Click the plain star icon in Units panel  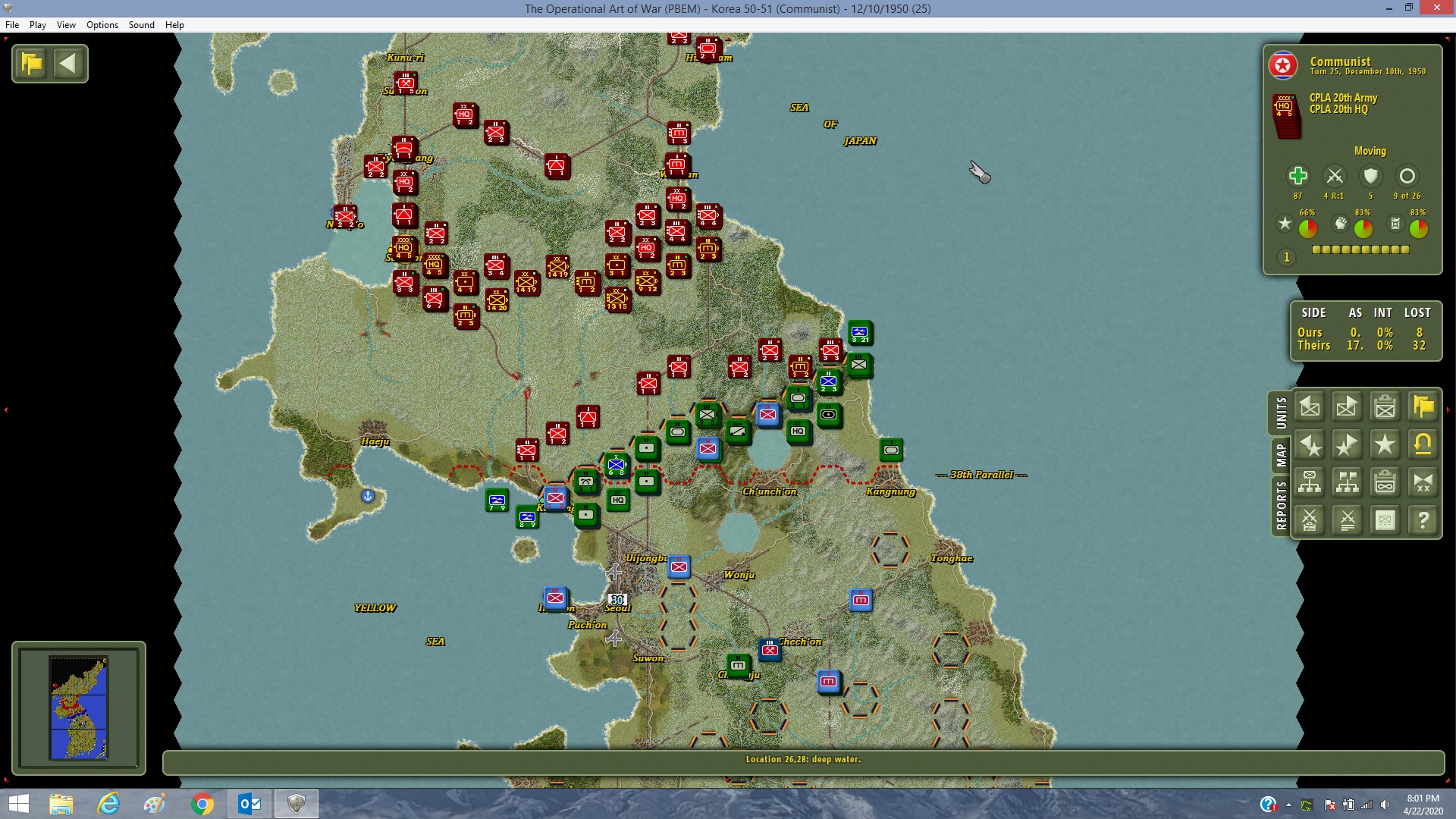[x=1385, y=445]
